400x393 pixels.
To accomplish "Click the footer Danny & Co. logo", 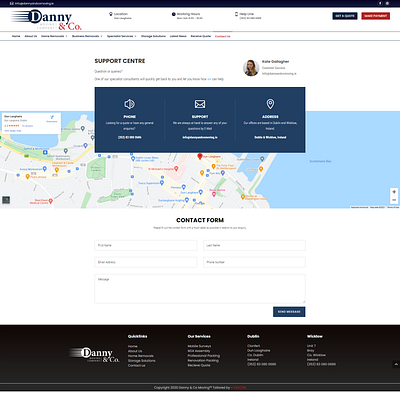I will coord(94,355).
